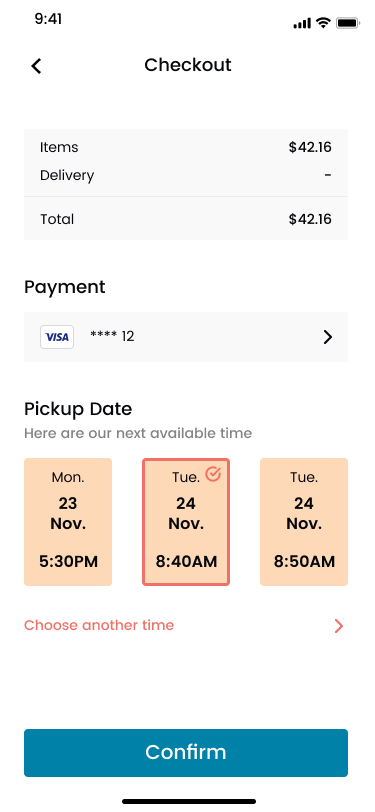
Task: Click the Items $42.16 amount
Action: [x=310, y=148]
